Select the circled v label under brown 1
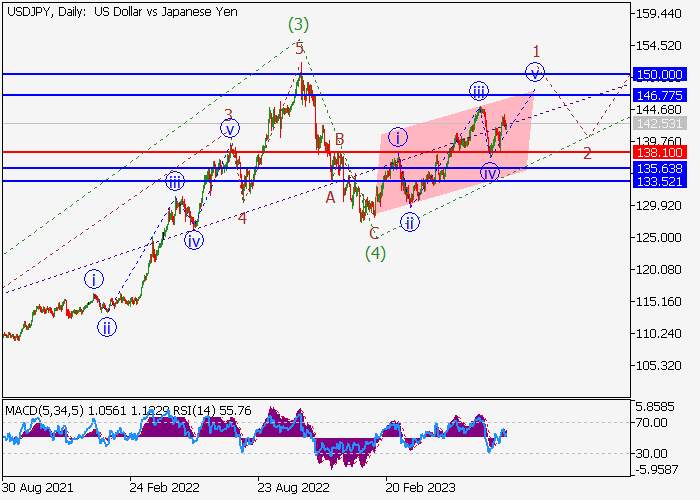Viewport: 700px width, 500px height. coord(535,72)
